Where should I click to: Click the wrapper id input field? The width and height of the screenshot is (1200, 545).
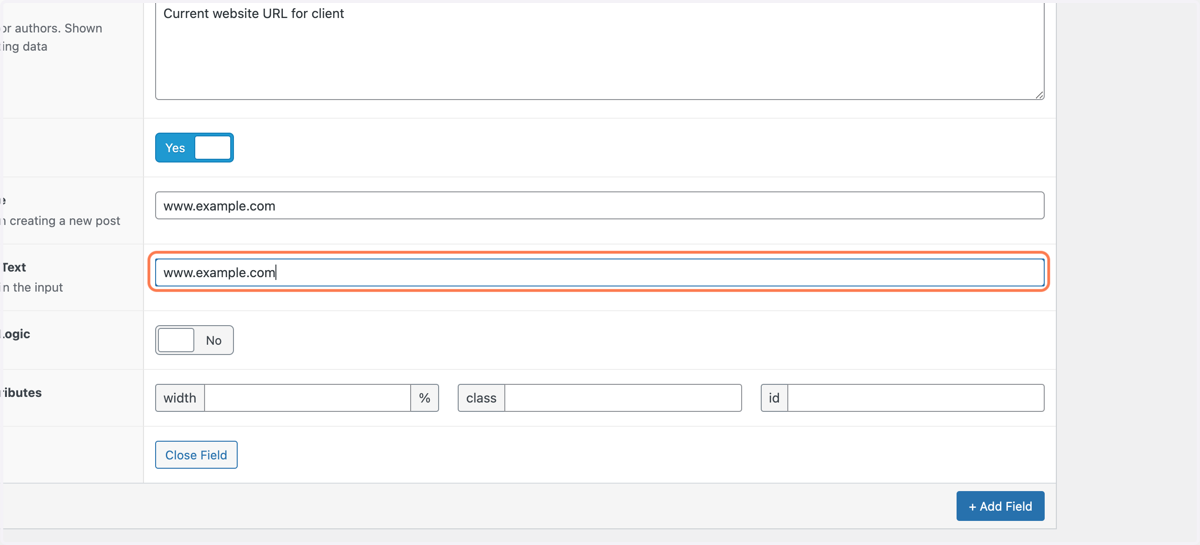click(x=916, y=398)
